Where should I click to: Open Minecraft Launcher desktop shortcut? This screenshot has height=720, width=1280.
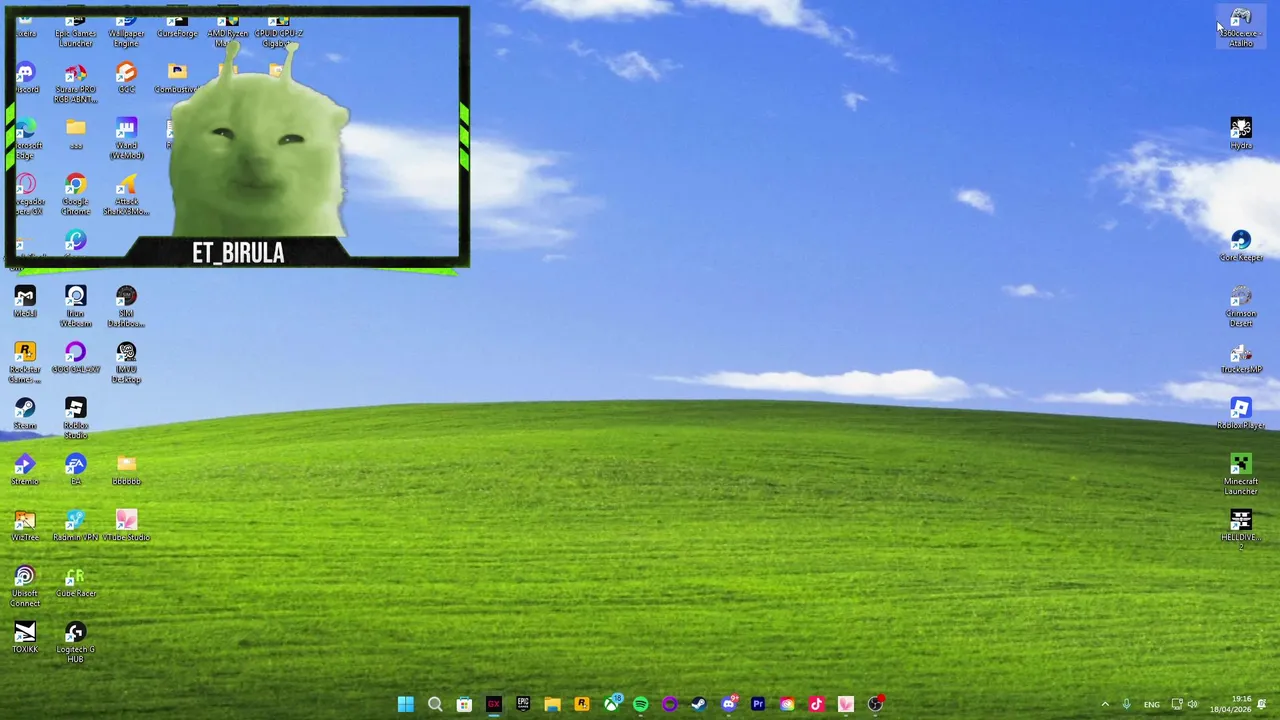[x=1241, y=475]
